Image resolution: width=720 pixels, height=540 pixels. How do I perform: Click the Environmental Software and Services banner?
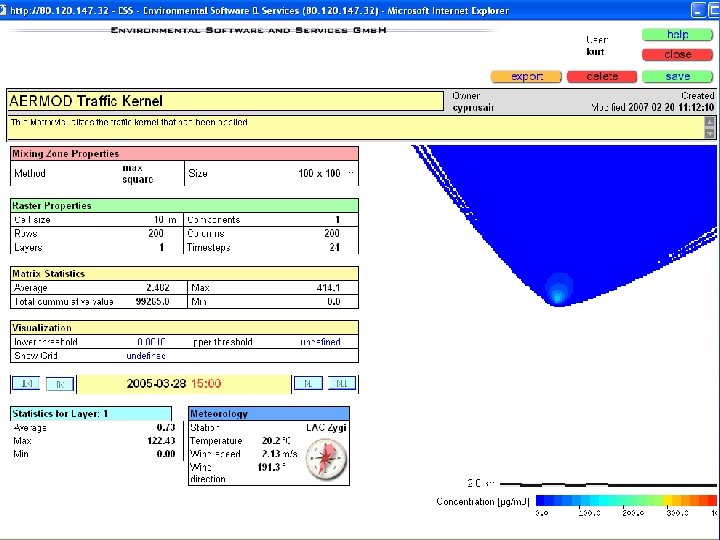click(x=248, y=30)
